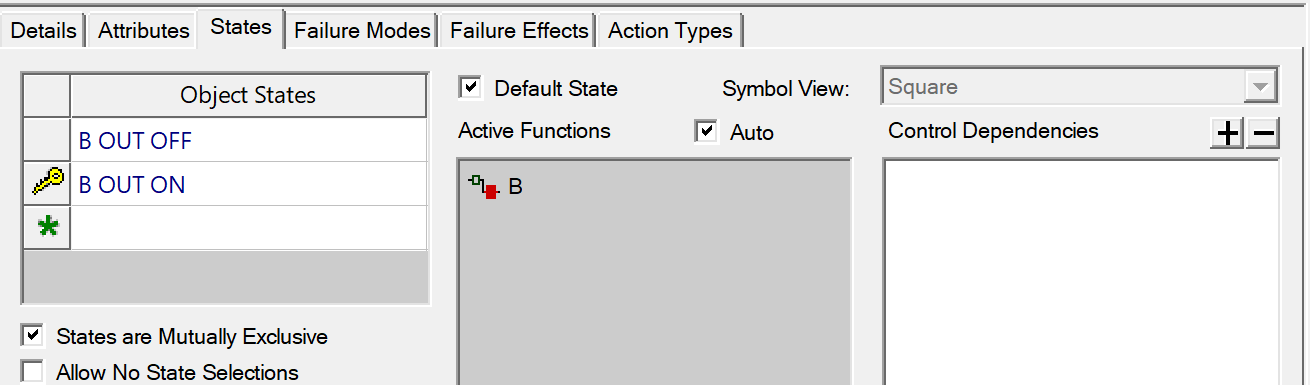The height and width of the screenshot is (385, 1310).
Task: Select the B OUT ON state row
Action: click(x=248, y=184)
